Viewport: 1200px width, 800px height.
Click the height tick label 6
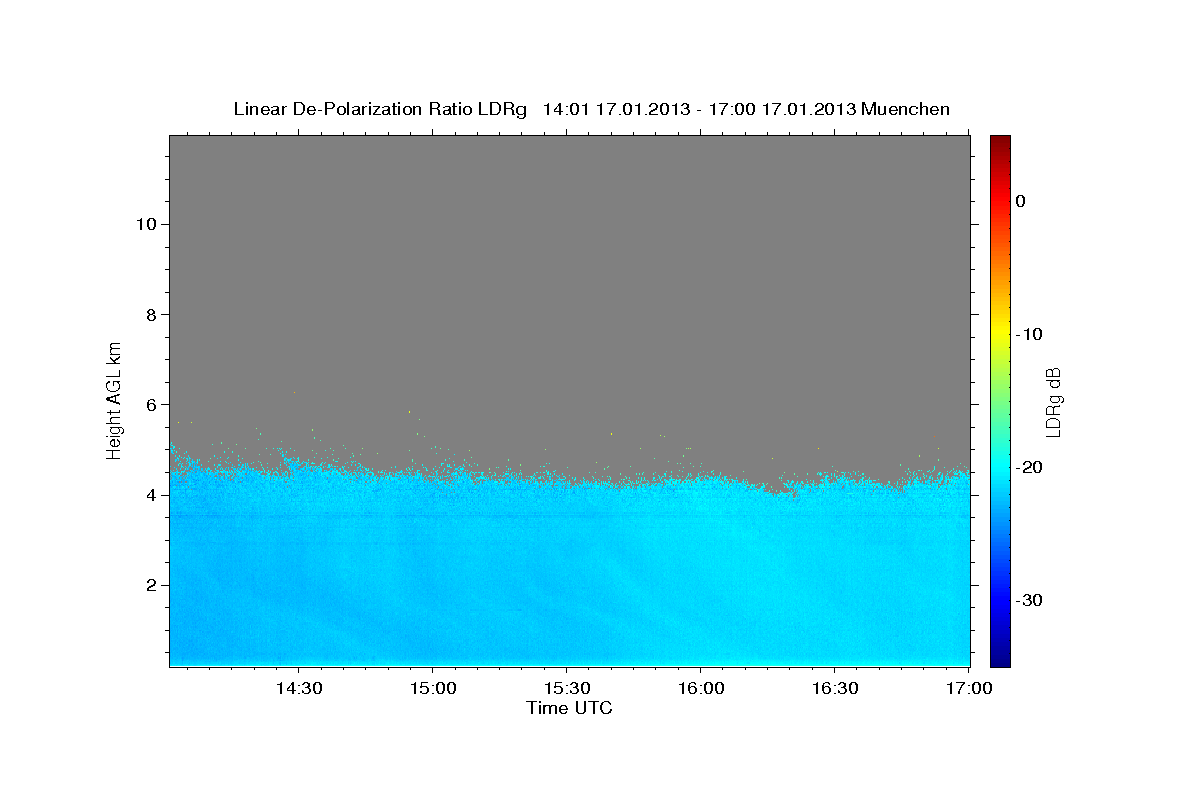[x=149, y=404]
